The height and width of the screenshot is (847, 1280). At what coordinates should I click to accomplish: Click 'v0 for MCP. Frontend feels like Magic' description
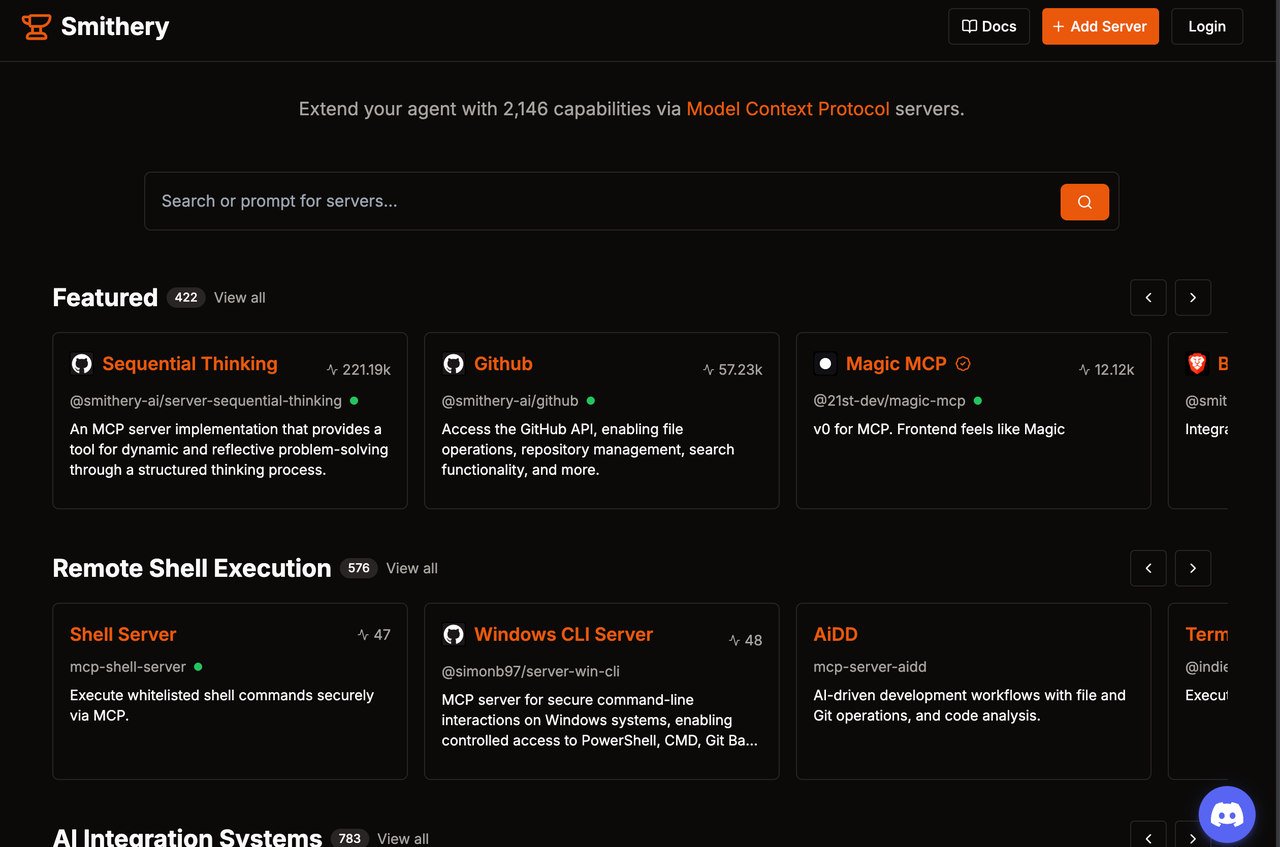[x=939, y=429]
